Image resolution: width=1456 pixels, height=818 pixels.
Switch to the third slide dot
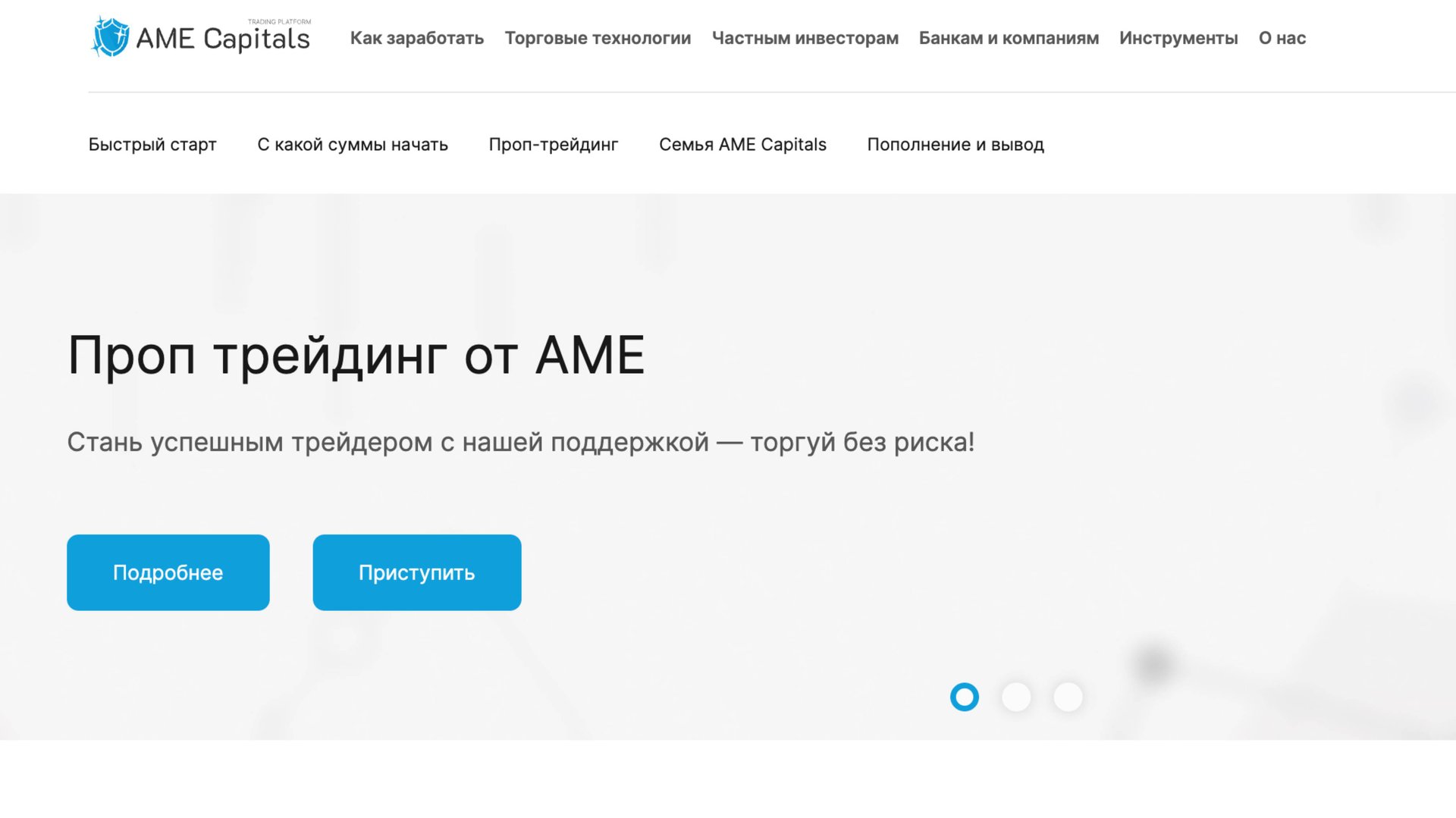coord(1068,697)
